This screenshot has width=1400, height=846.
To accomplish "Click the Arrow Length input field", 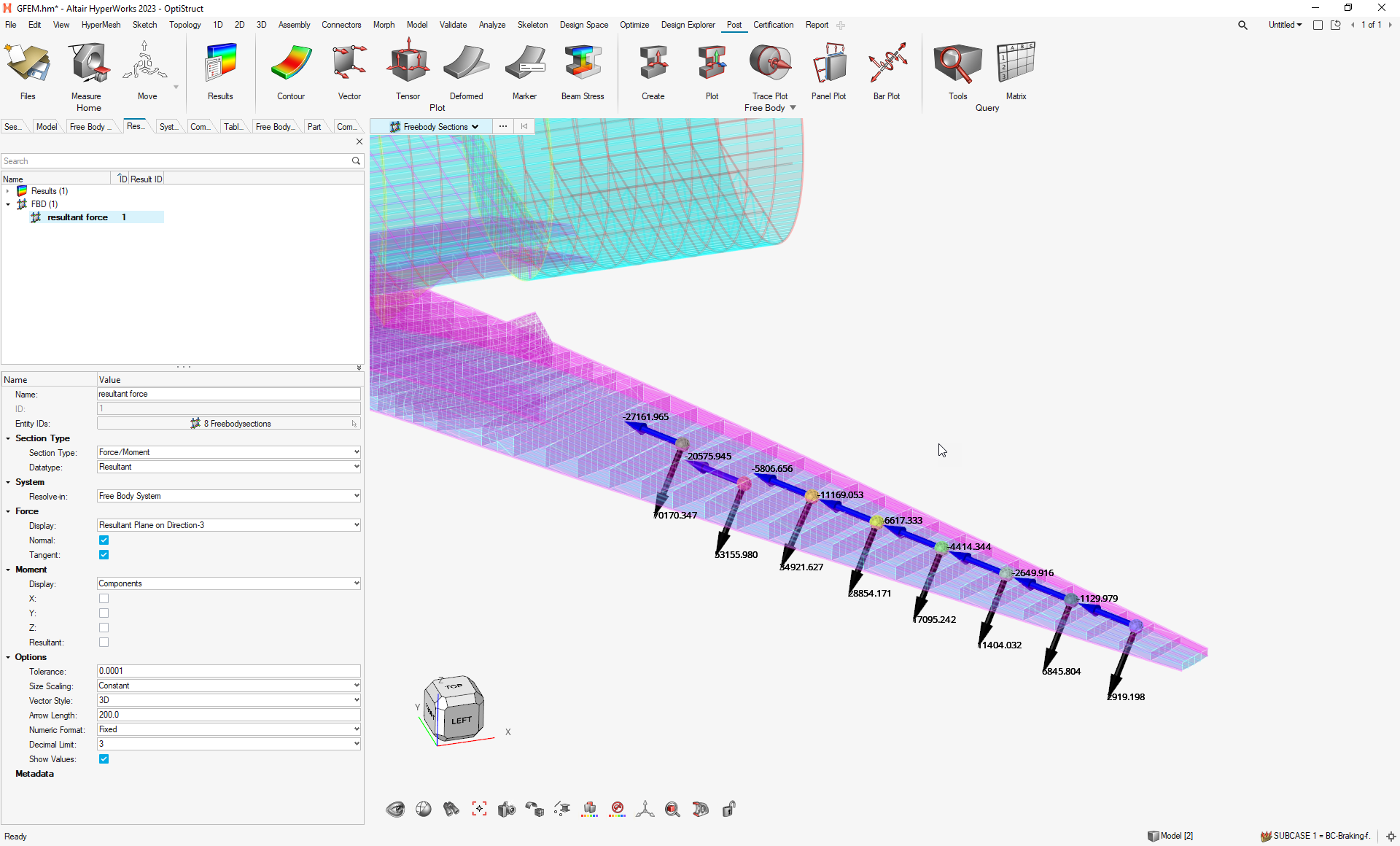I will pyautogui.click(x=229, y=715).
